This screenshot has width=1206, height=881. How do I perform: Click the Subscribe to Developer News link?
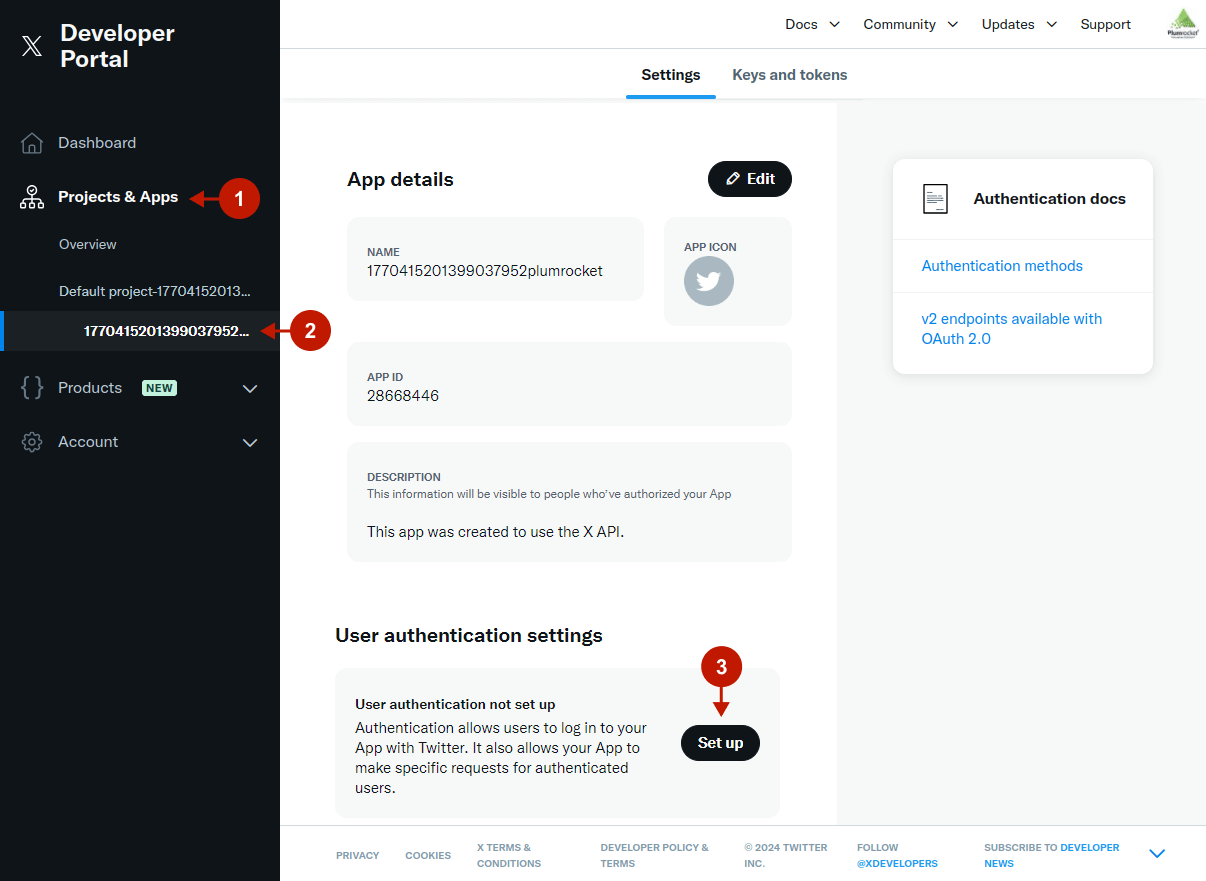(1052, 855)
